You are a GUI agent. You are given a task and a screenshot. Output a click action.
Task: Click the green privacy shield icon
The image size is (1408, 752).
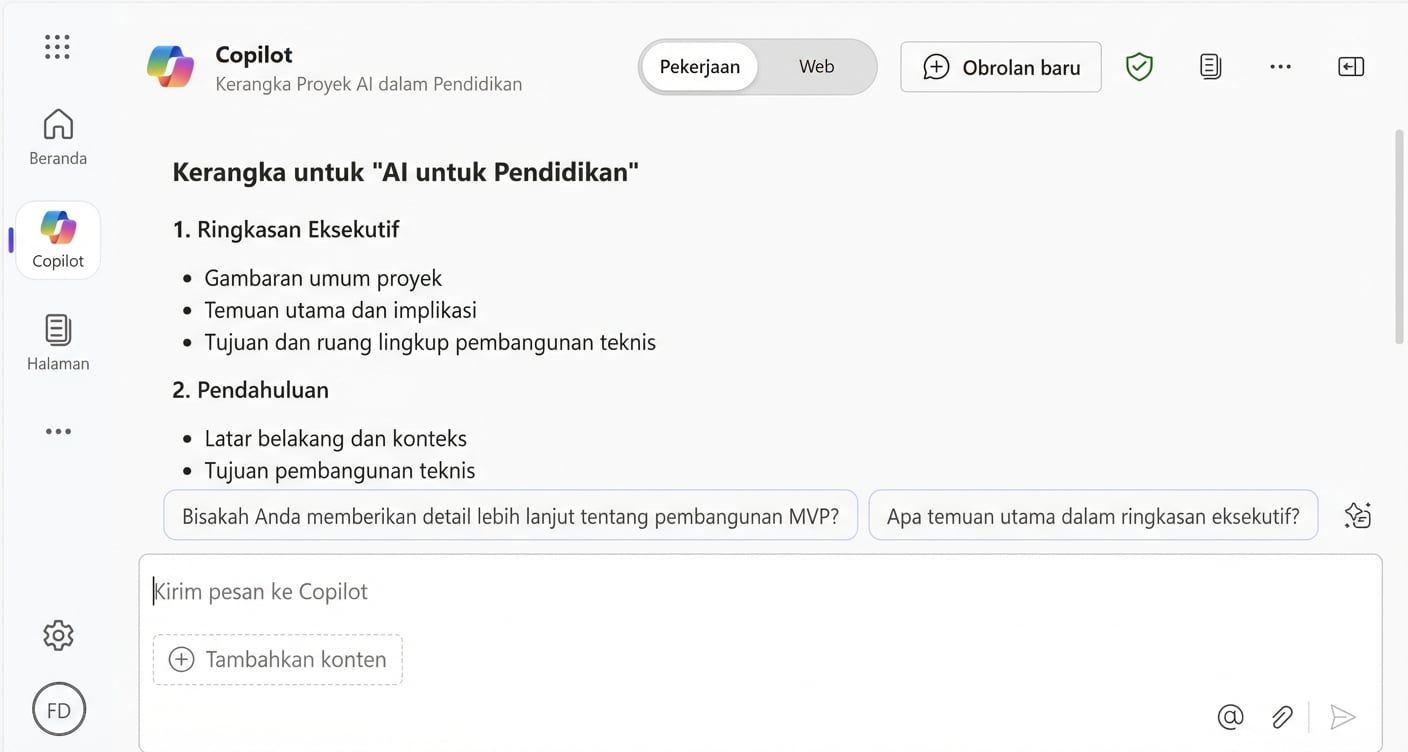(1139, 66)
